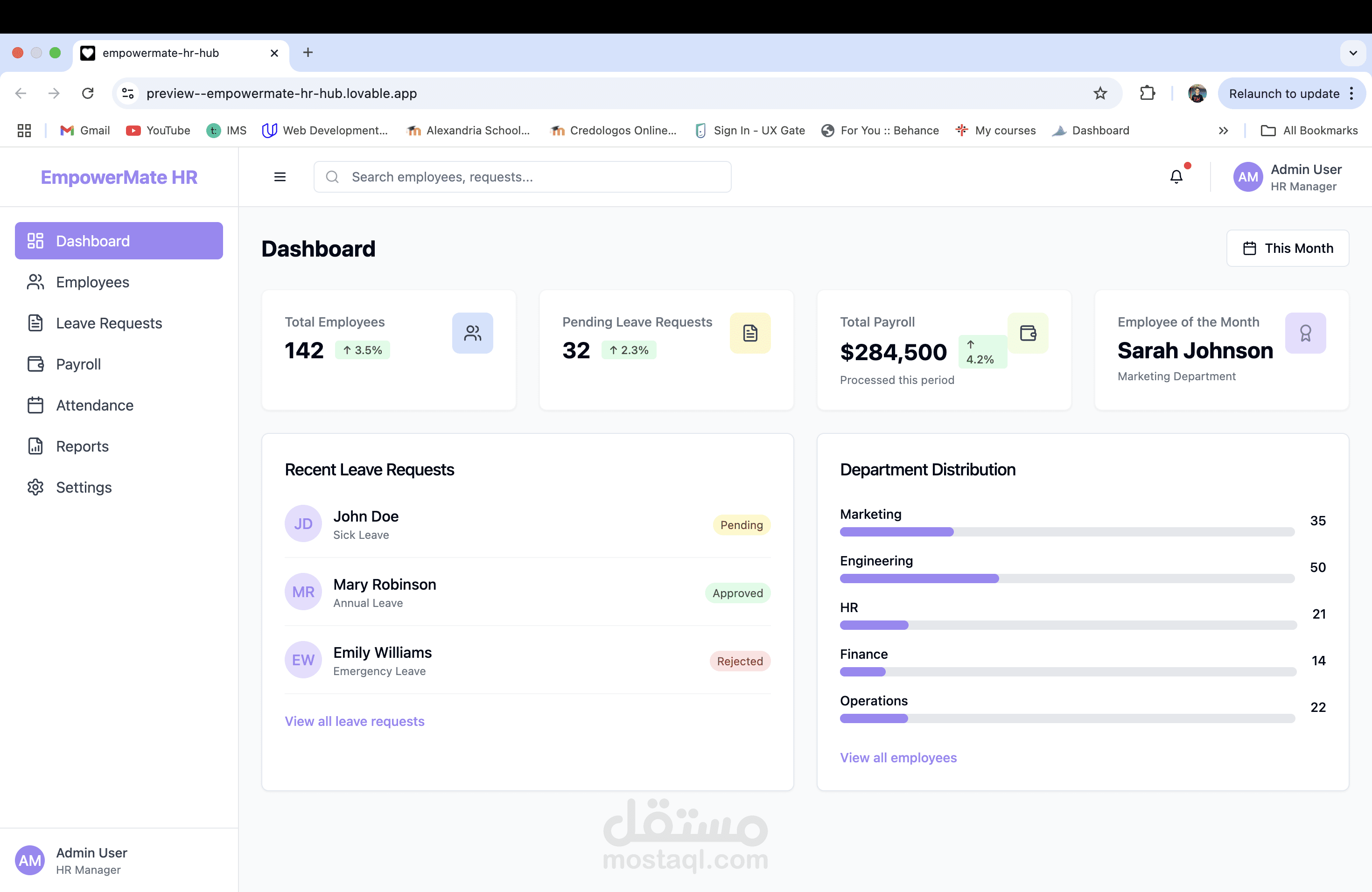Click Emily Williams's Rejected status badge

point(740,661)
